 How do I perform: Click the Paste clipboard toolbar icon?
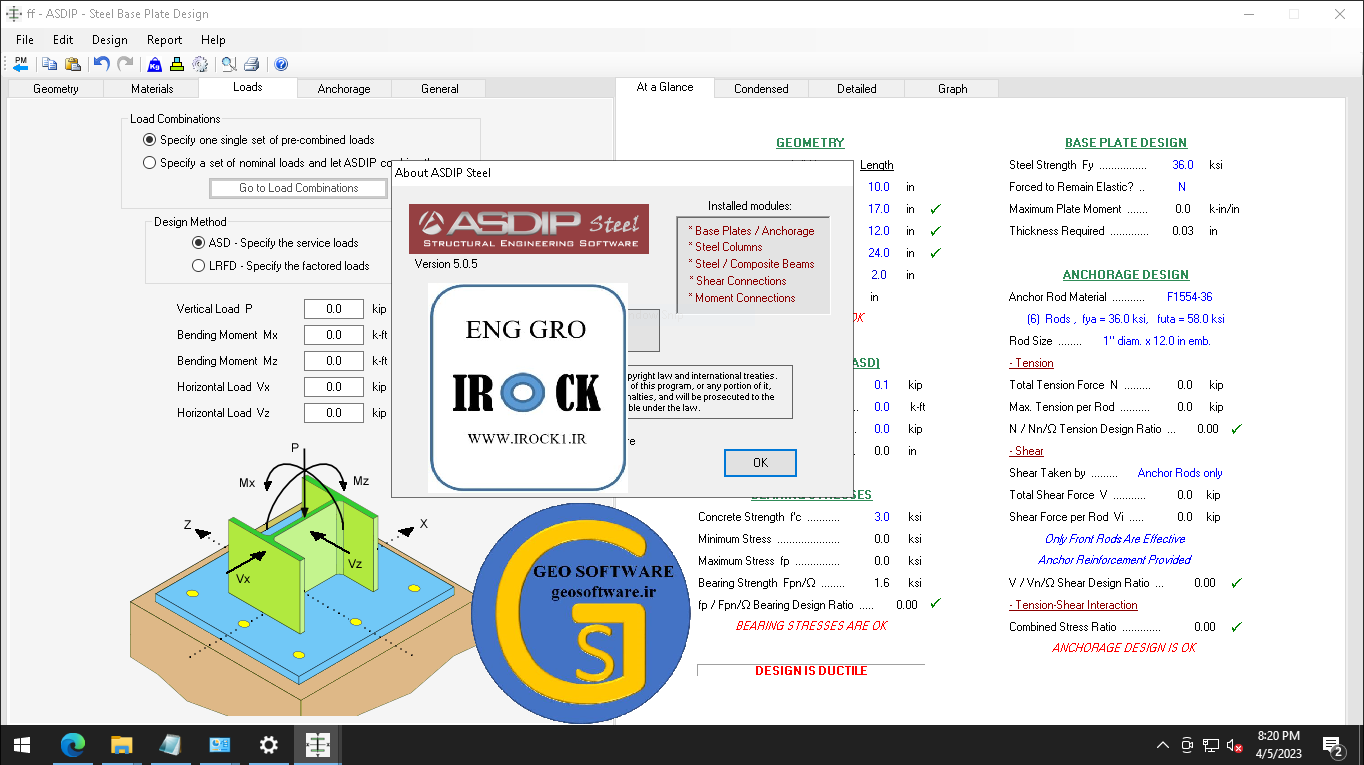coord(72,64)
